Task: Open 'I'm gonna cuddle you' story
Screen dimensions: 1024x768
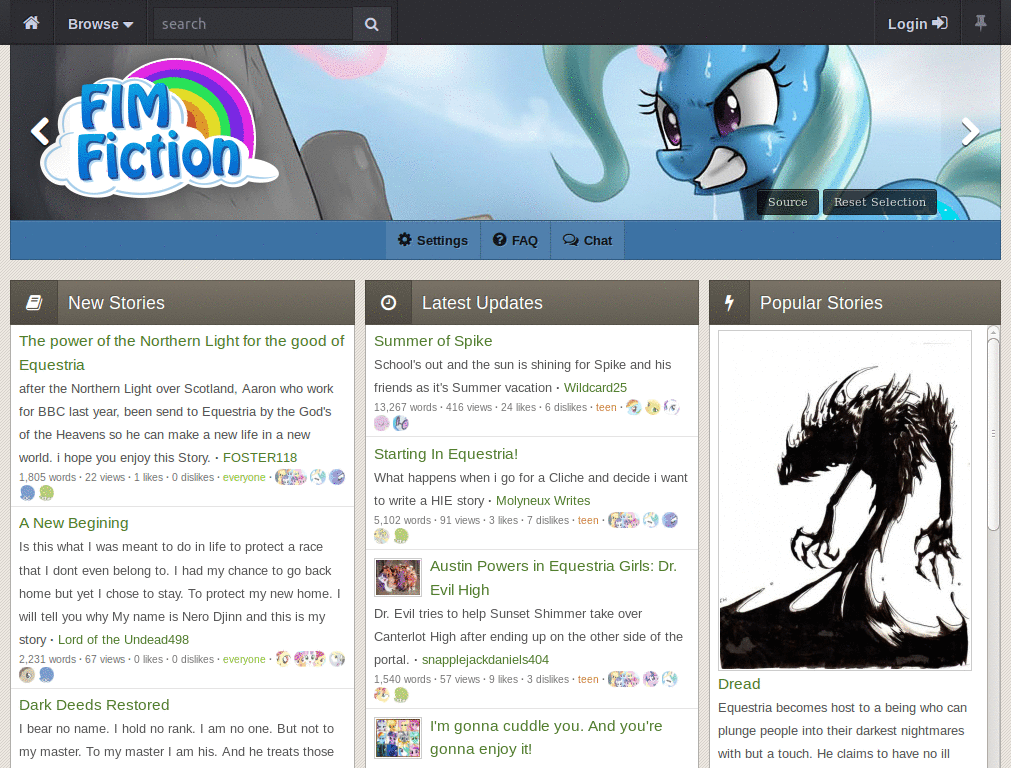Action: coord(546,737)
